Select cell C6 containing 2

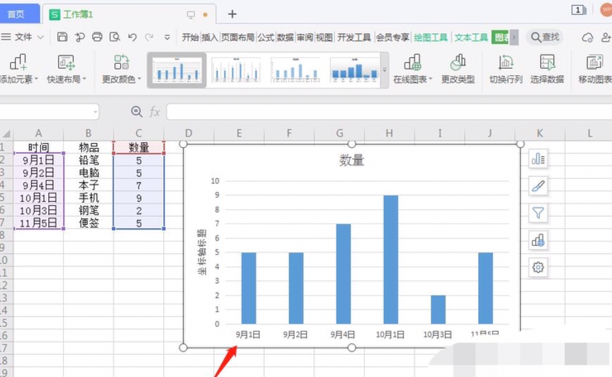click(x=139, y=211)
